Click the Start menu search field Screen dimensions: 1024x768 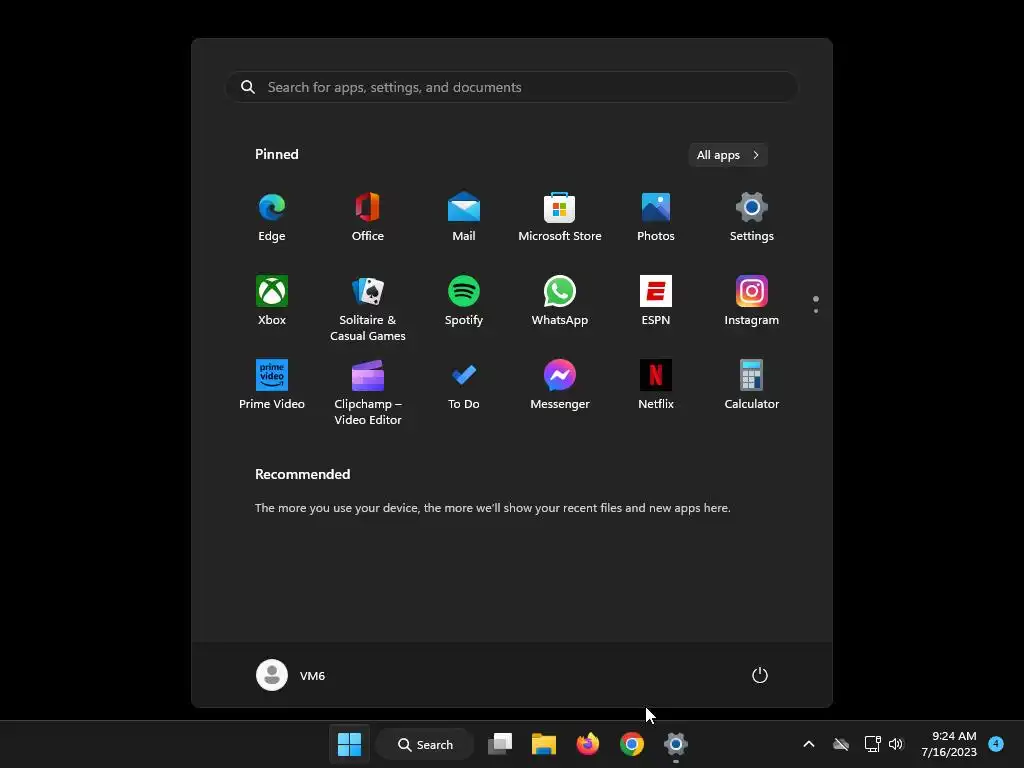[x=512, y=87]
